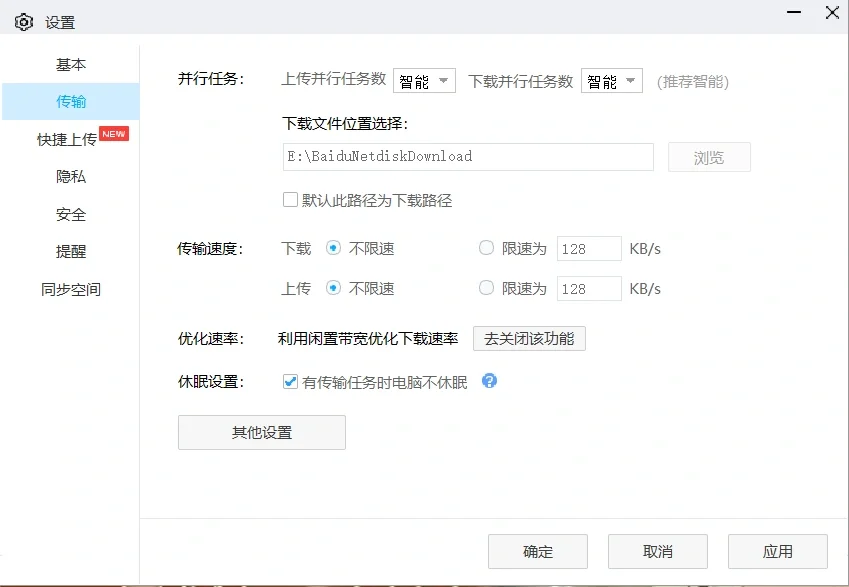The image size is (849, 587).
Task: Click the download path input field
Action: [467, 156]
